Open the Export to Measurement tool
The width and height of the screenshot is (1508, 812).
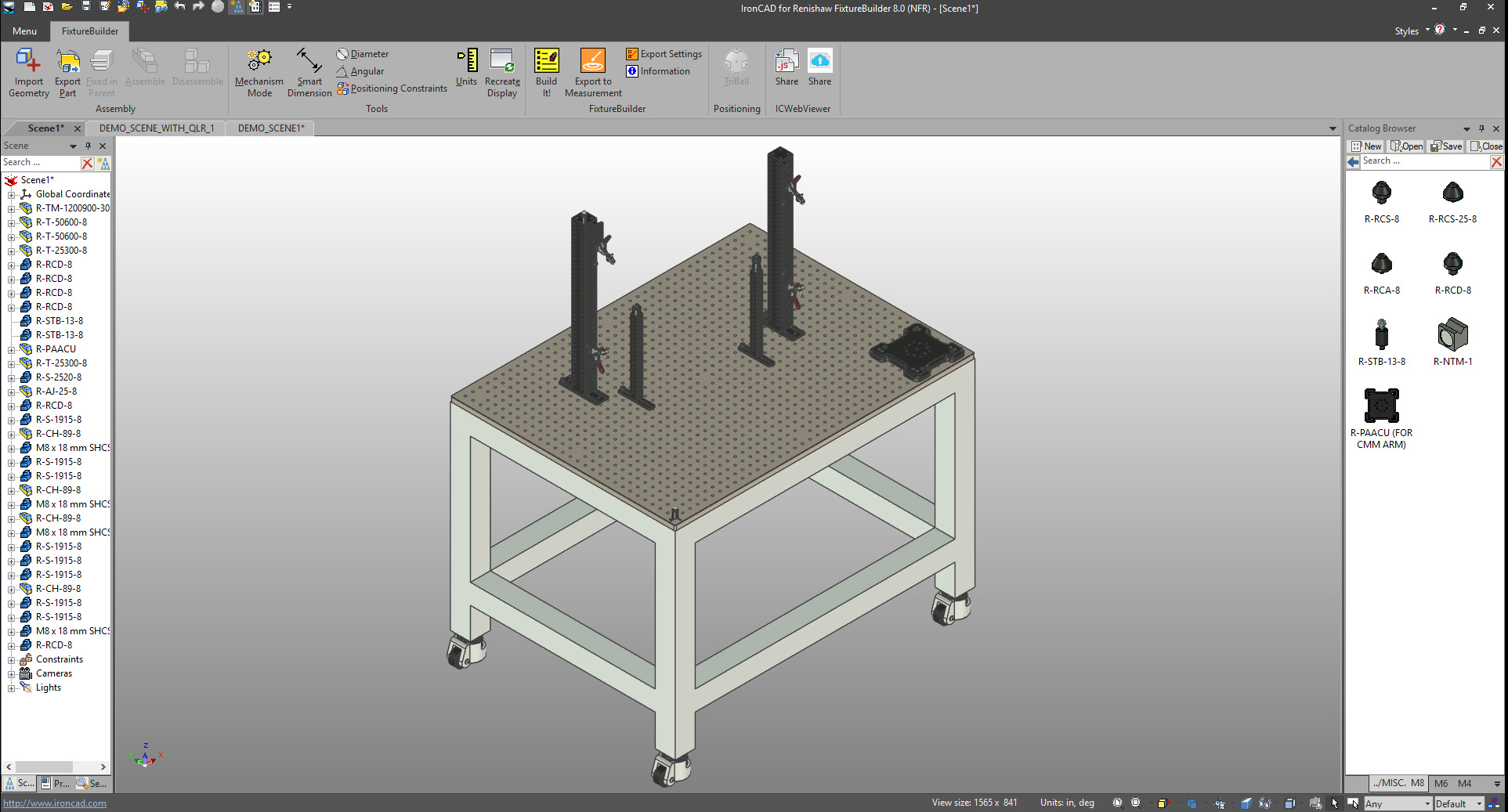(592, 62)
